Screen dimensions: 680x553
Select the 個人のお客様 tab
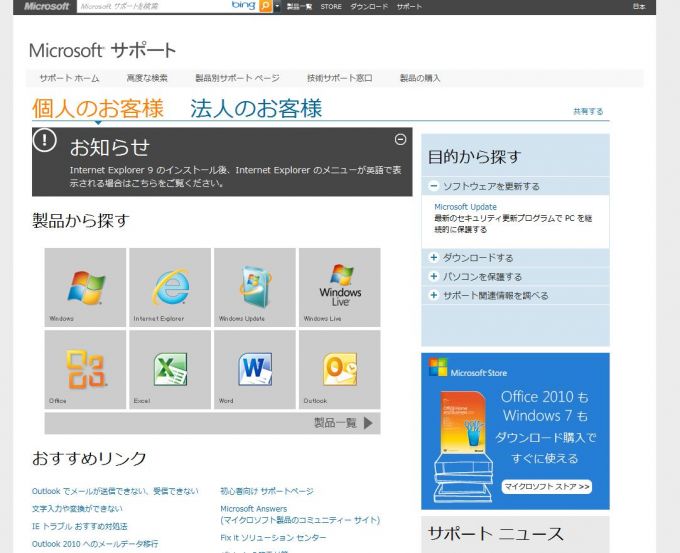tap(98, 108)
